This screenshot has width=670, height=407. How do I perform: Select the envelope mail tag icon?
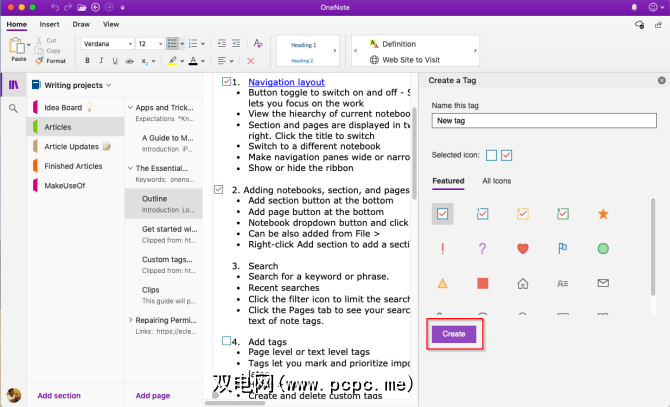point(603,283)
